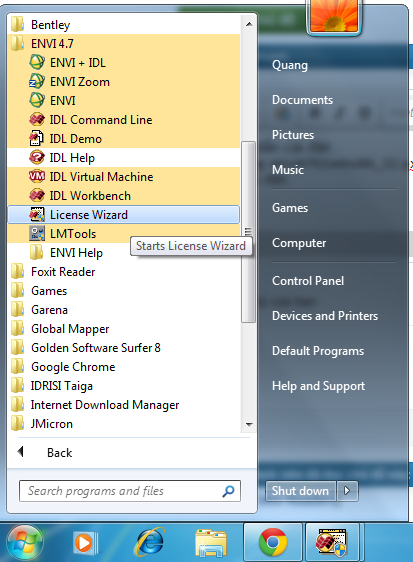Click the programs list scrollbar down arrow

coord(249,424)
